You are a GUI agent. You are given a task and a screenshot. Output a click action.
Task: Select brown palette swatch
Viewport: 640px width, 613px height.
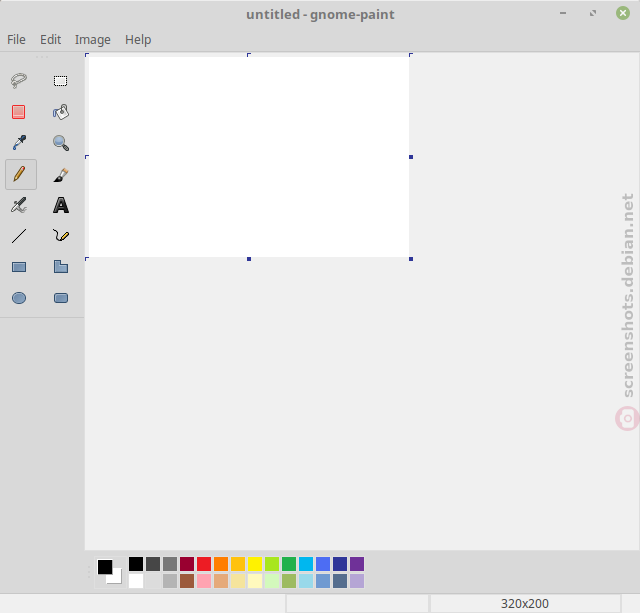coord(187,581)
